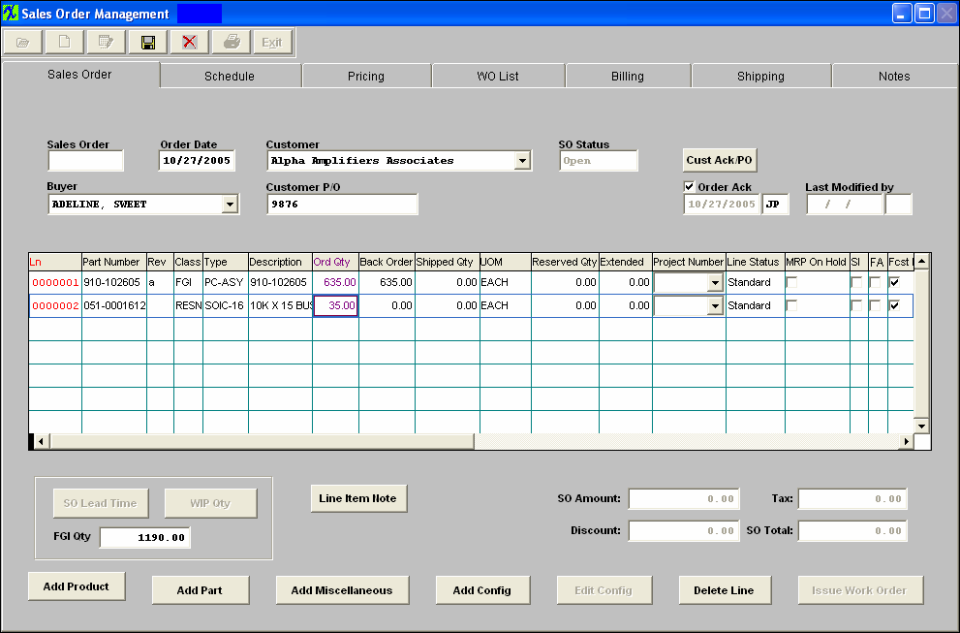Click the New document toolbar icon
Viewport: 960px width, 633px height.
tap(64, 42)
